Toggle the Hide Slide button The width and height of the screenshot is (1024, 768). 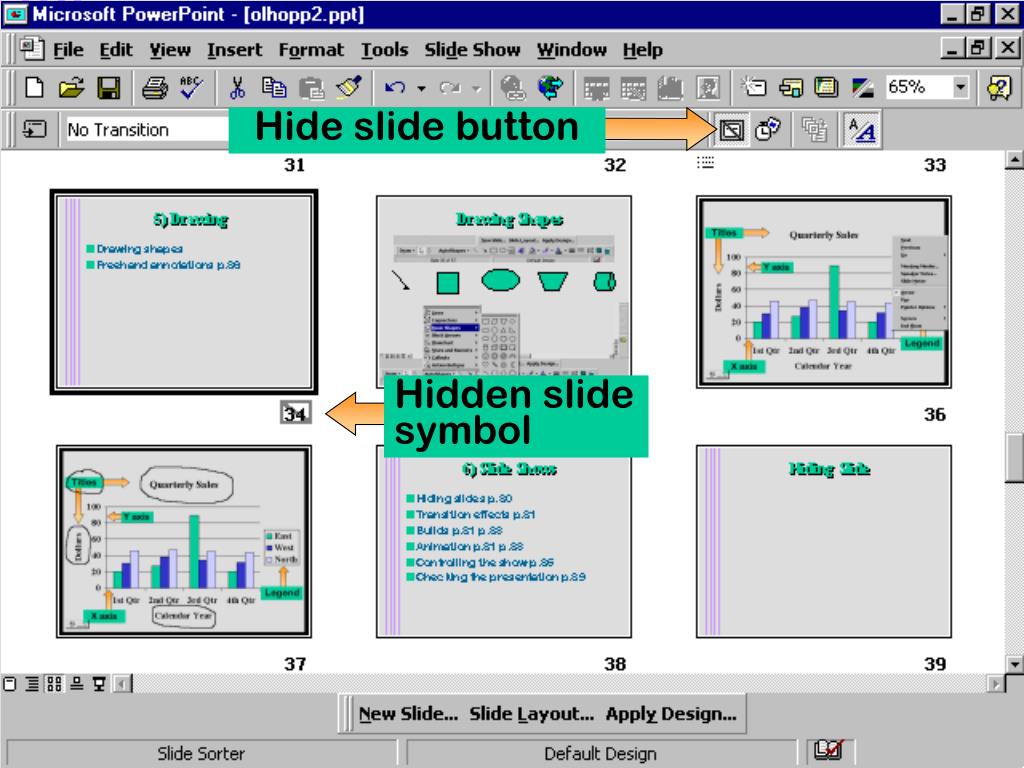tap(731, 129)
